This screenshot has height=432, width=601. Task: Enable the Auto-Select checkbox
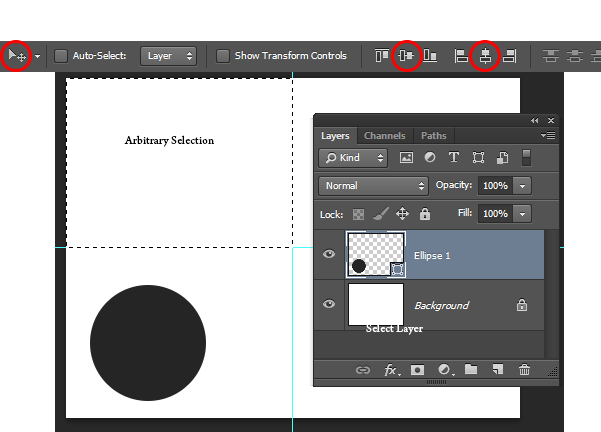[61, 56]
